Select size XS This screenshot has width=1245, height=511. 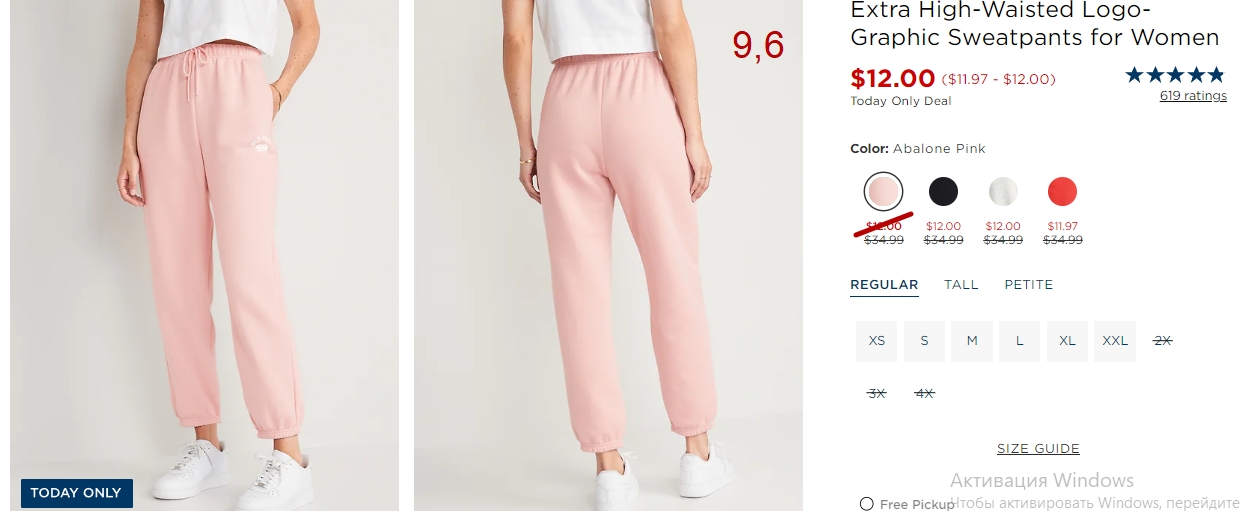click(x=877, y=341)
